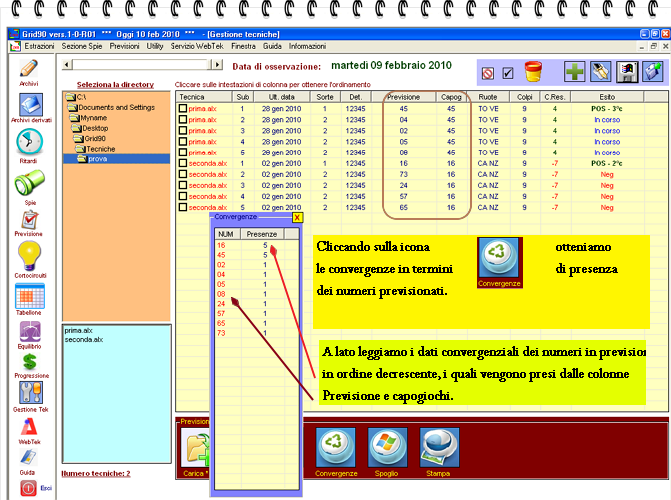Open the Estrazioni menu
The image size is (671, 500).
pos(39,46)
